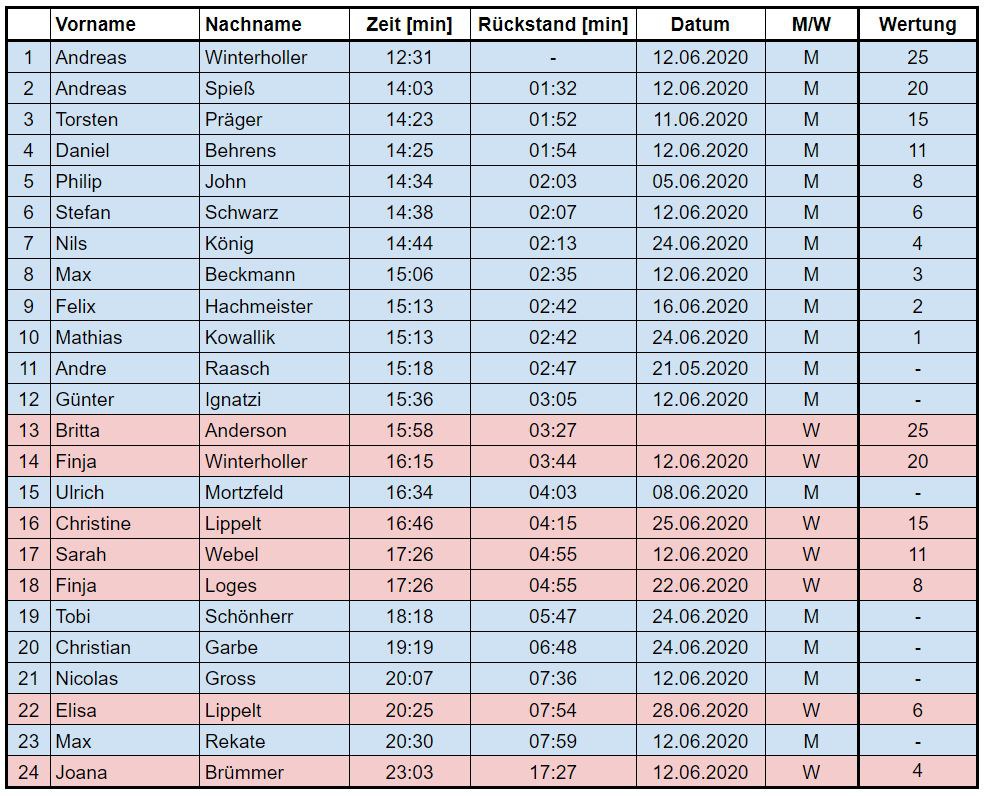This screenshot has width=985, height=796.
Task: Select the M/W column header
Action: [811, 25]
